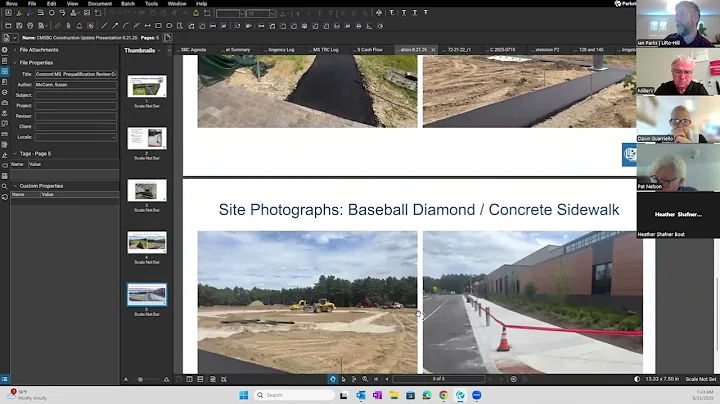Screen dimensions: 720x404
Task: Activate the Select arrow tool
Action: coord(343,379)
